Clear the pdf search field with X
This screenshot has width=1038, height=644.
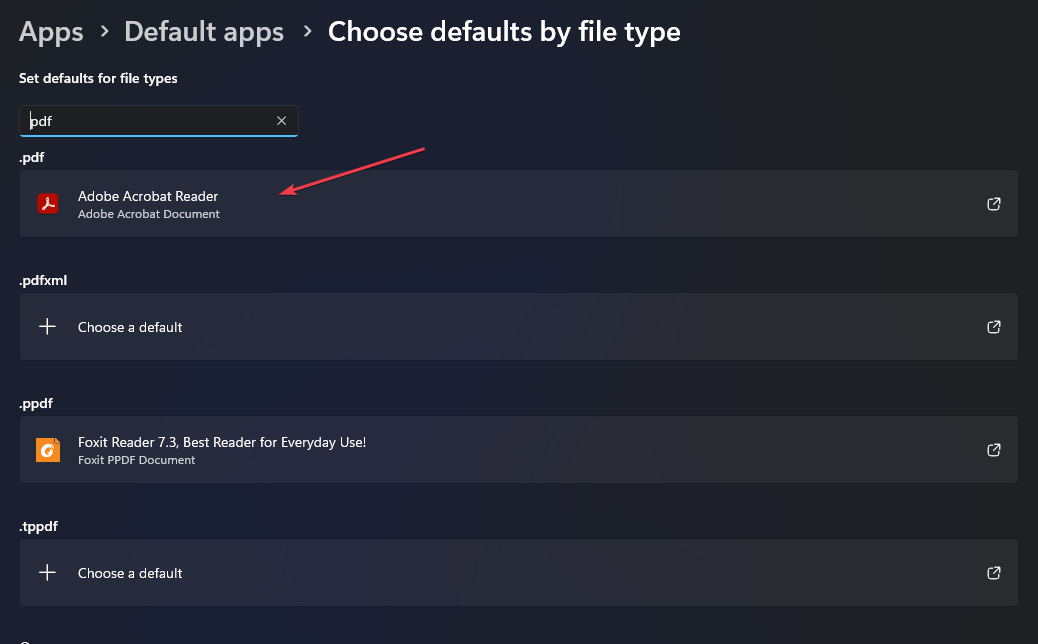coord(281,120)
